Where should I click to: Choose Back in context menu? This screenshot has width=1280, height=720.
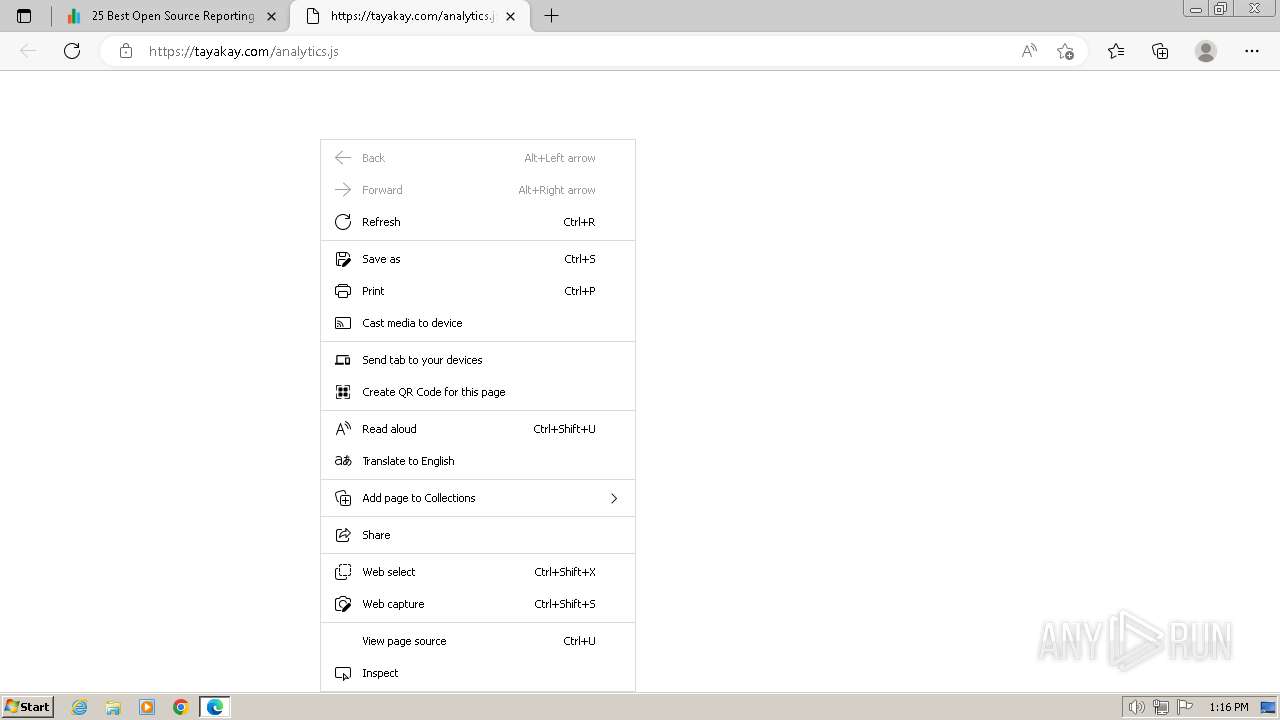(478, 158)
